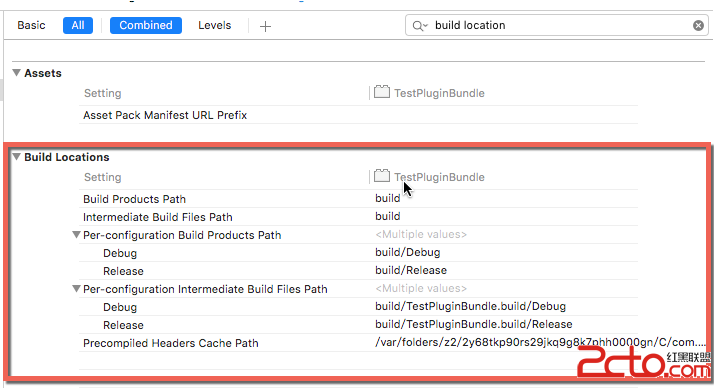Clear the search field with the x icon
The height and width of the screenshot is (388, 714).
tap(698, 26)
